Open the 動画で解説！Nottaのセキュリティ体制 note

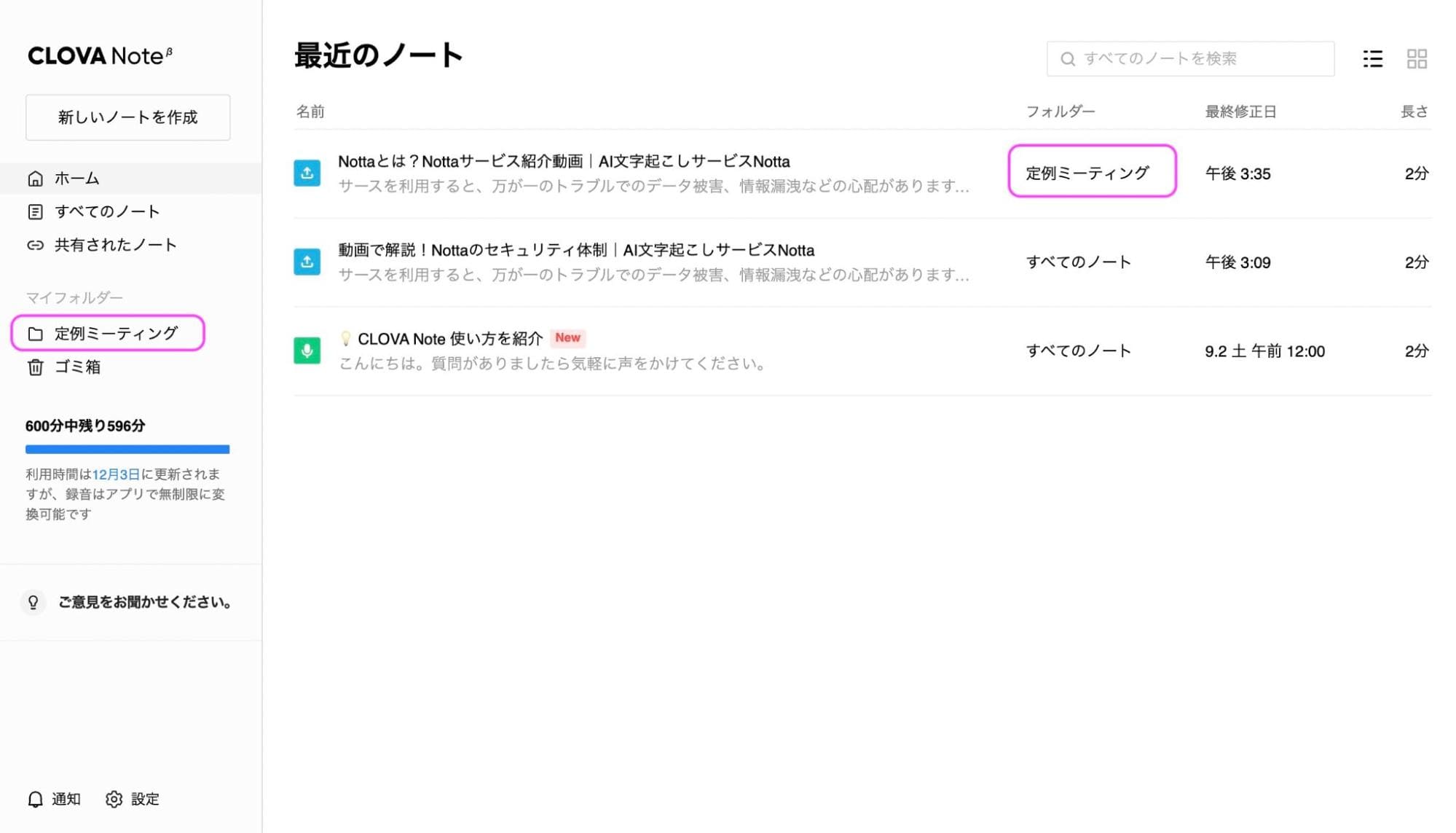[x=576, y=251]
